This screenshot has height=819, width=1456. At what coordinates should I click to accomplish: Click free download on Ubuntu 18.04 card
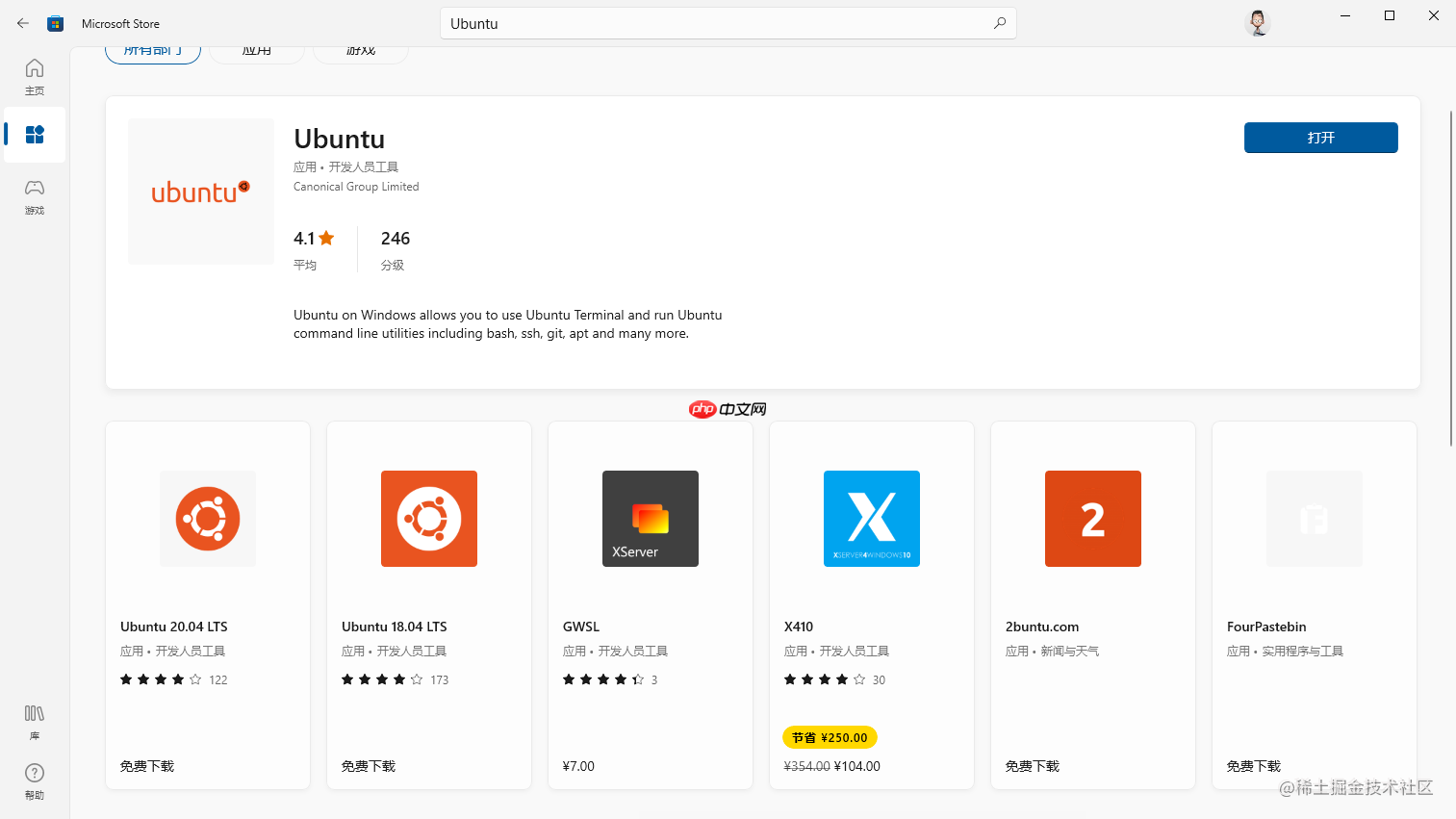369,766
